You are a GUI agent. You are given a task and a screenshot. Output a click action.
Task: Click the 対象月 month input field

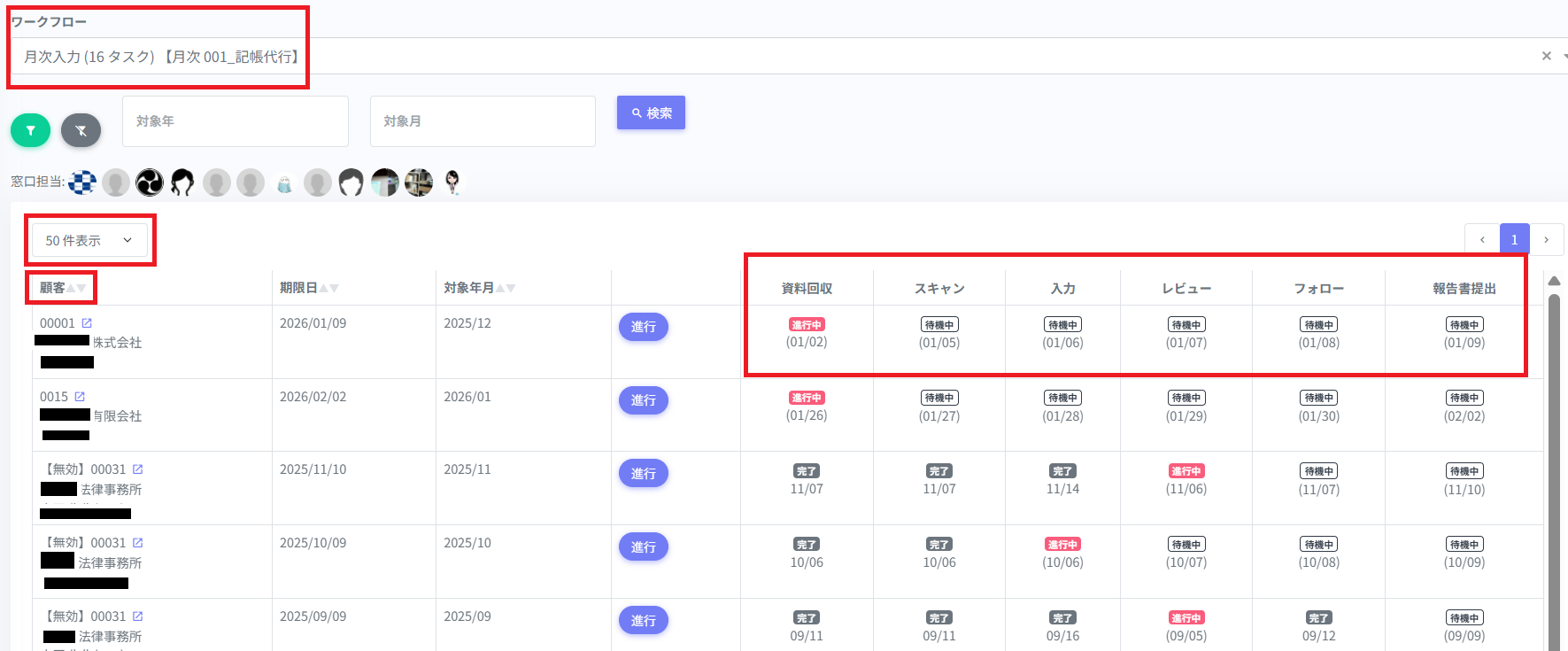pyautogui.click(x=483, y=121)
